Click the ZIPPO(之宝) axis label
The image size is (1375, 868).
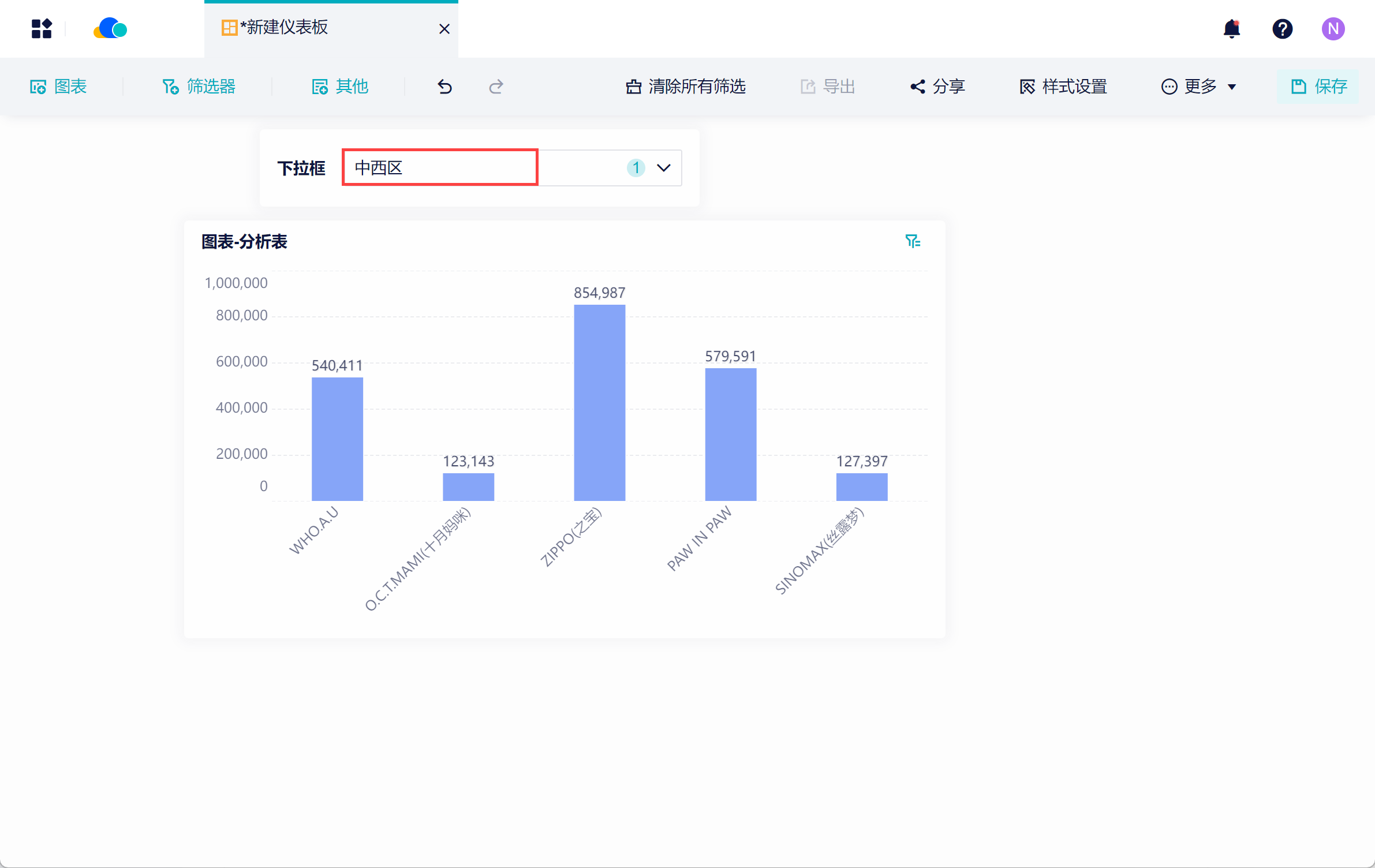[571, 537]
